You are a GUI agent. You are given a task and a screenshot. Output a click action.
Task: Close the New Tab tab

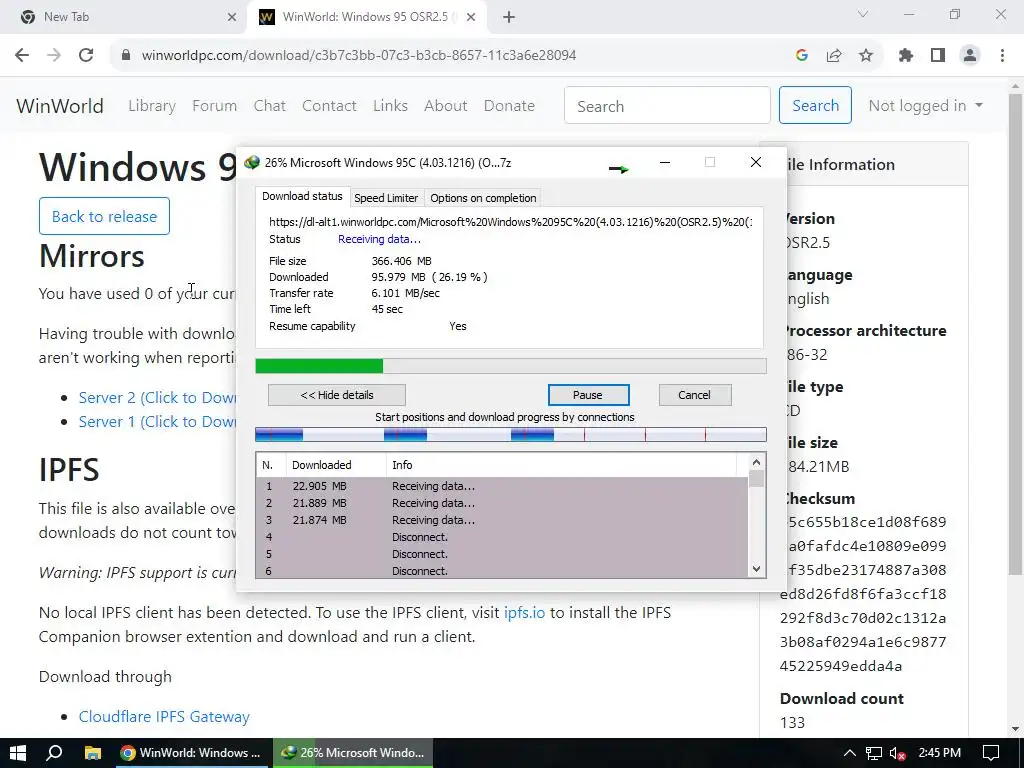click(232, 17)
